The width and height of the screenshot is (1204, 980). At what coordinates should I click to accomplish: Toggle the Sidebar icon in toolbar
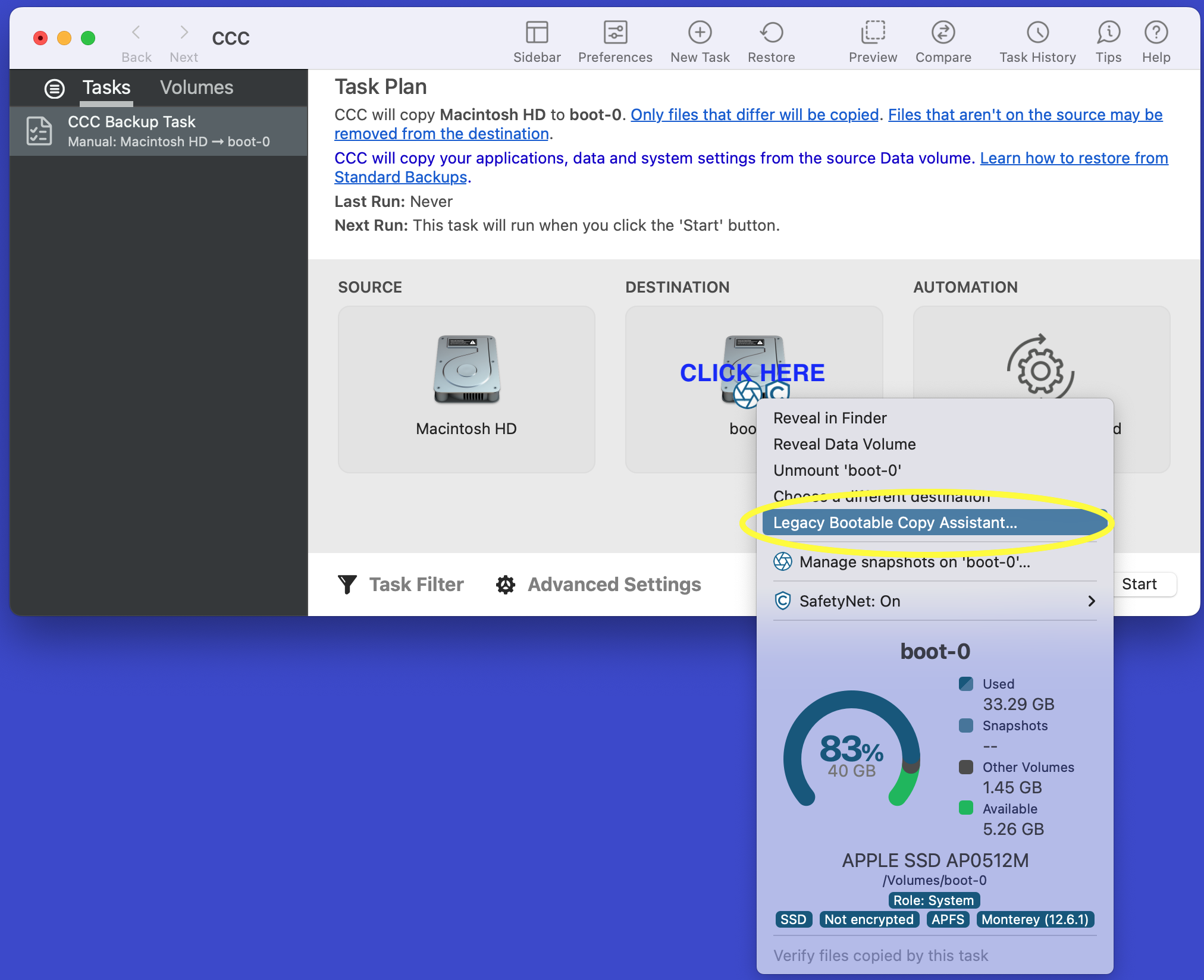537,33
